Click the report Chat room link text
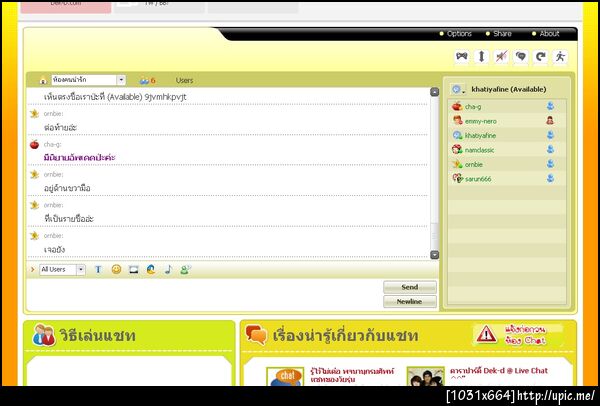600x406 pixels. click(525, 334)
